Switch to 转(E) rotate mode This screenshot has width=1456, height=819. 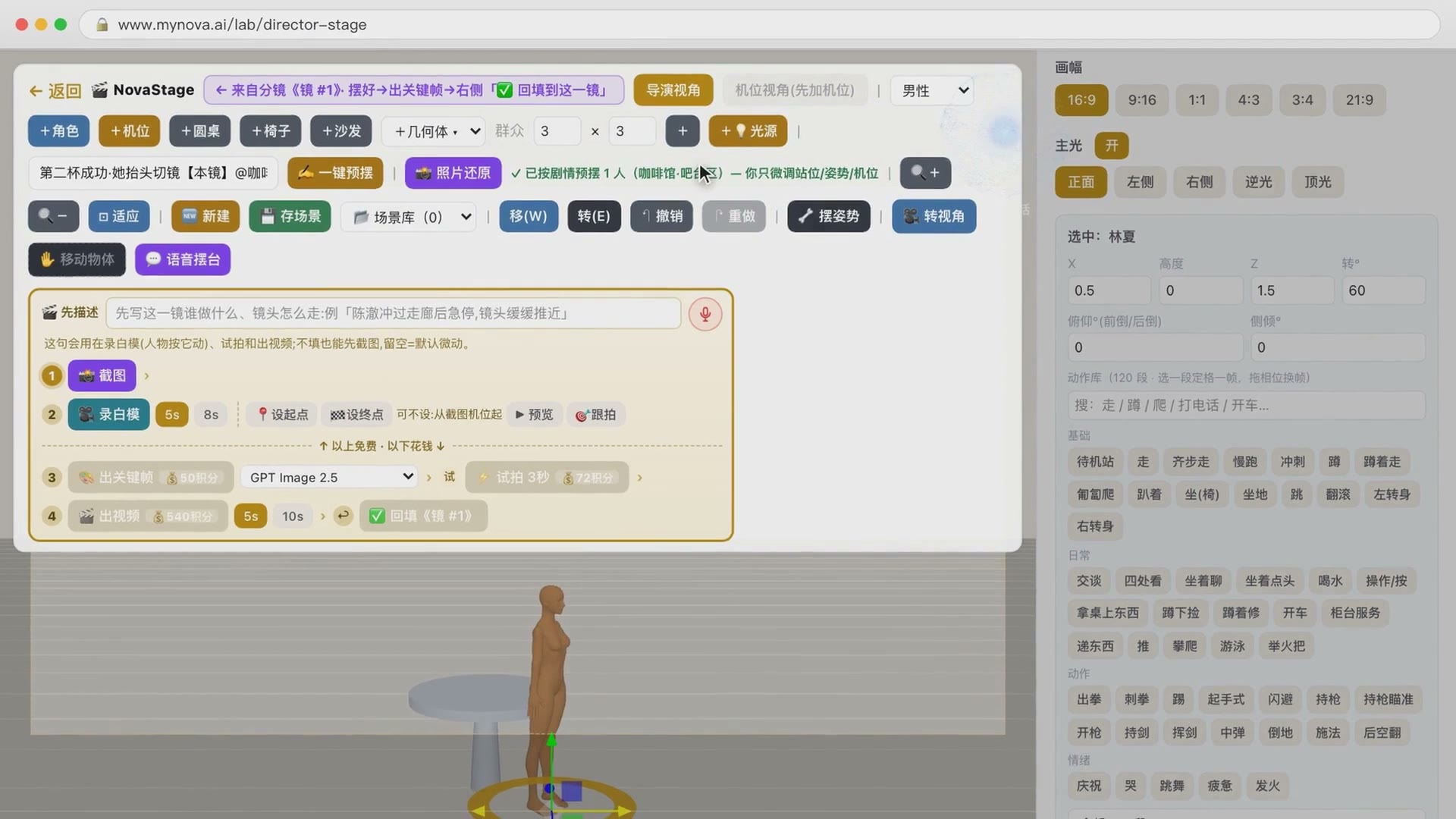pos(594,216)
